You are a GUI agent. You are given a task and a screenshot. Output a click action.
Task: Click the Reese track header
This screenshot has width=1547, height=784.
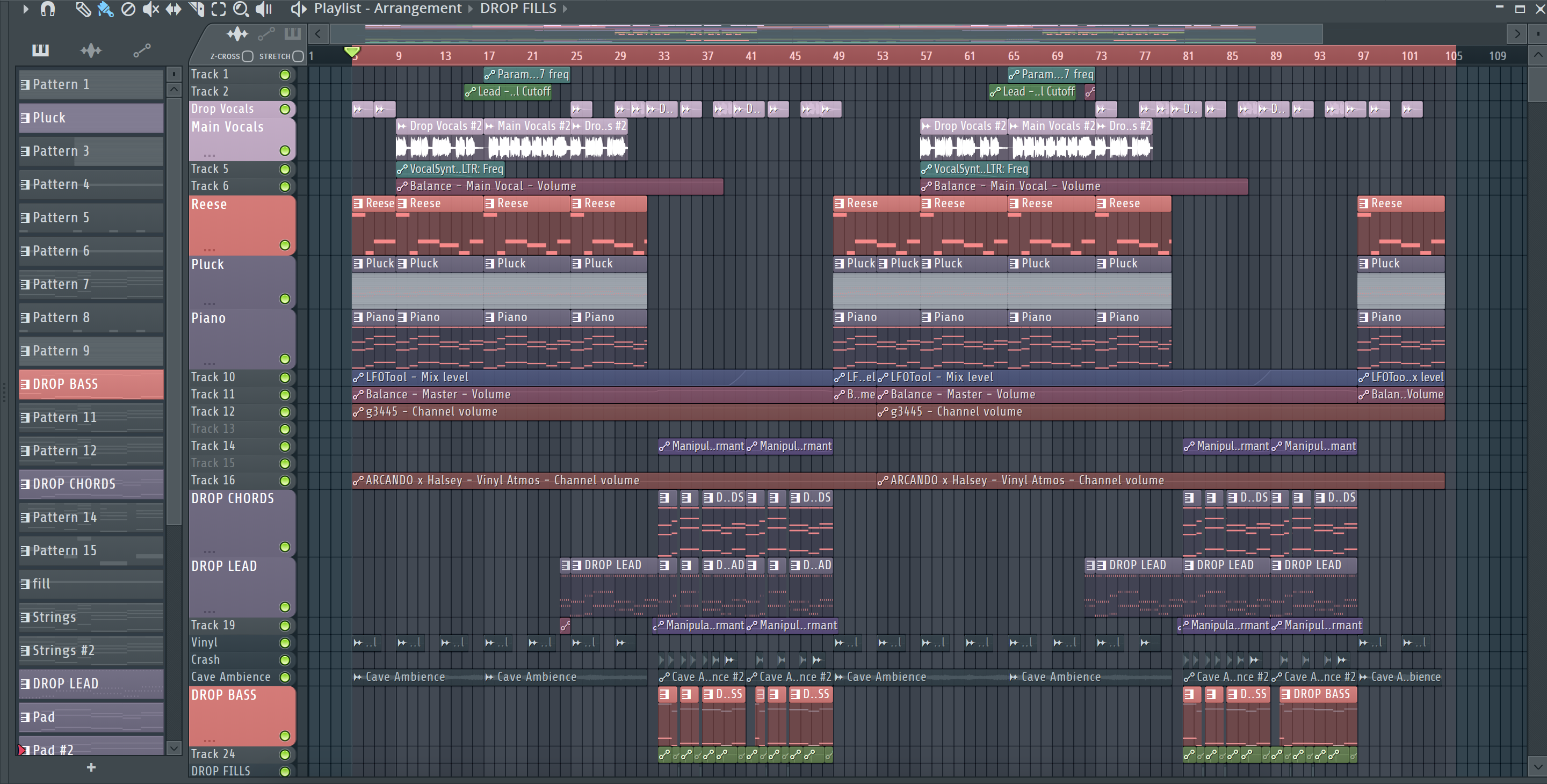(242, 226)
